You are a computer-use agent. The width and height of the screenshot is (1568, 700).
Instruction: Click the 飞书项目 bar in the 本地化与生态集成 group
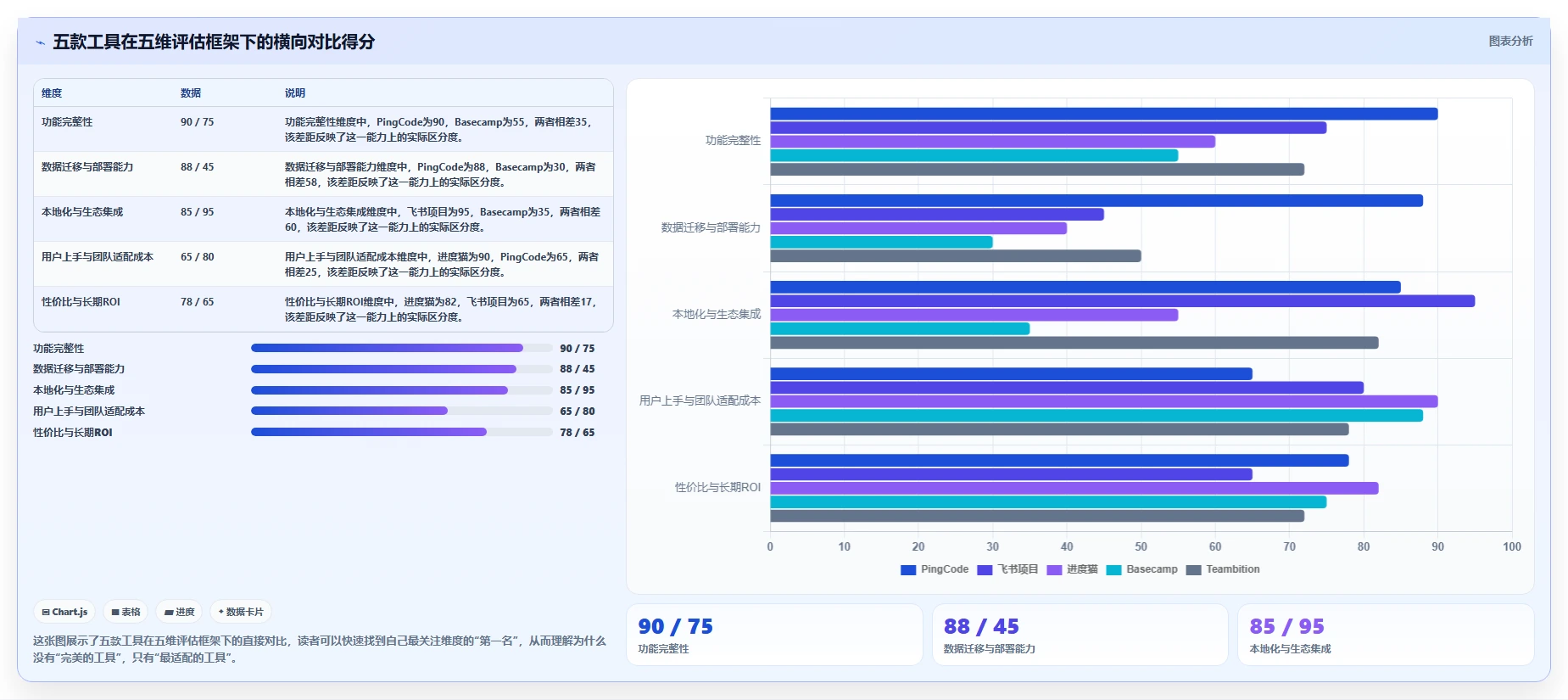[1122, 301]
